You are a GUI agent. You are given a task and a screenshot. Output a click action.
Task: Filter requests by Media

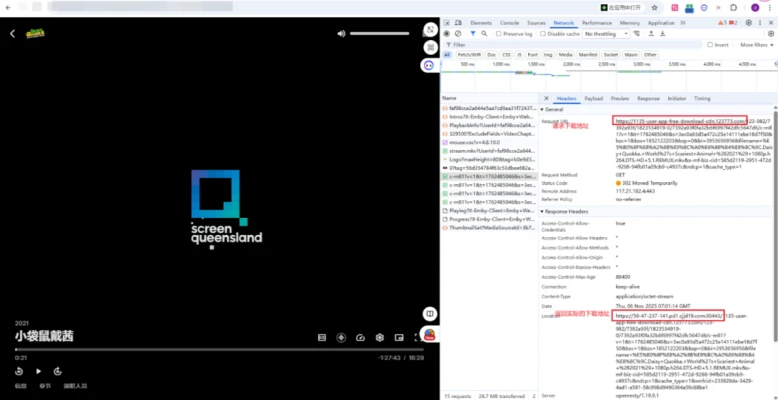point(565,55)
